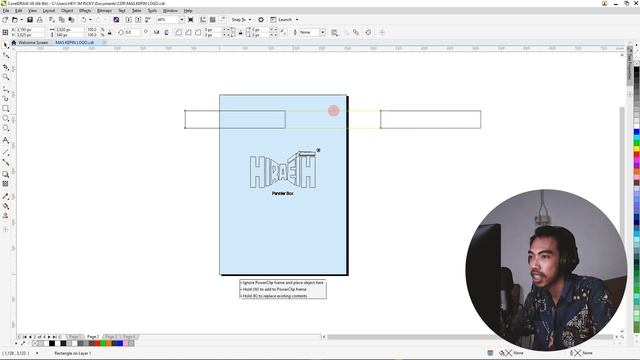Expand the outline width None dropdown
This screenshot has height=360, width=640.
pyautogui.click(x=322, y=32)
